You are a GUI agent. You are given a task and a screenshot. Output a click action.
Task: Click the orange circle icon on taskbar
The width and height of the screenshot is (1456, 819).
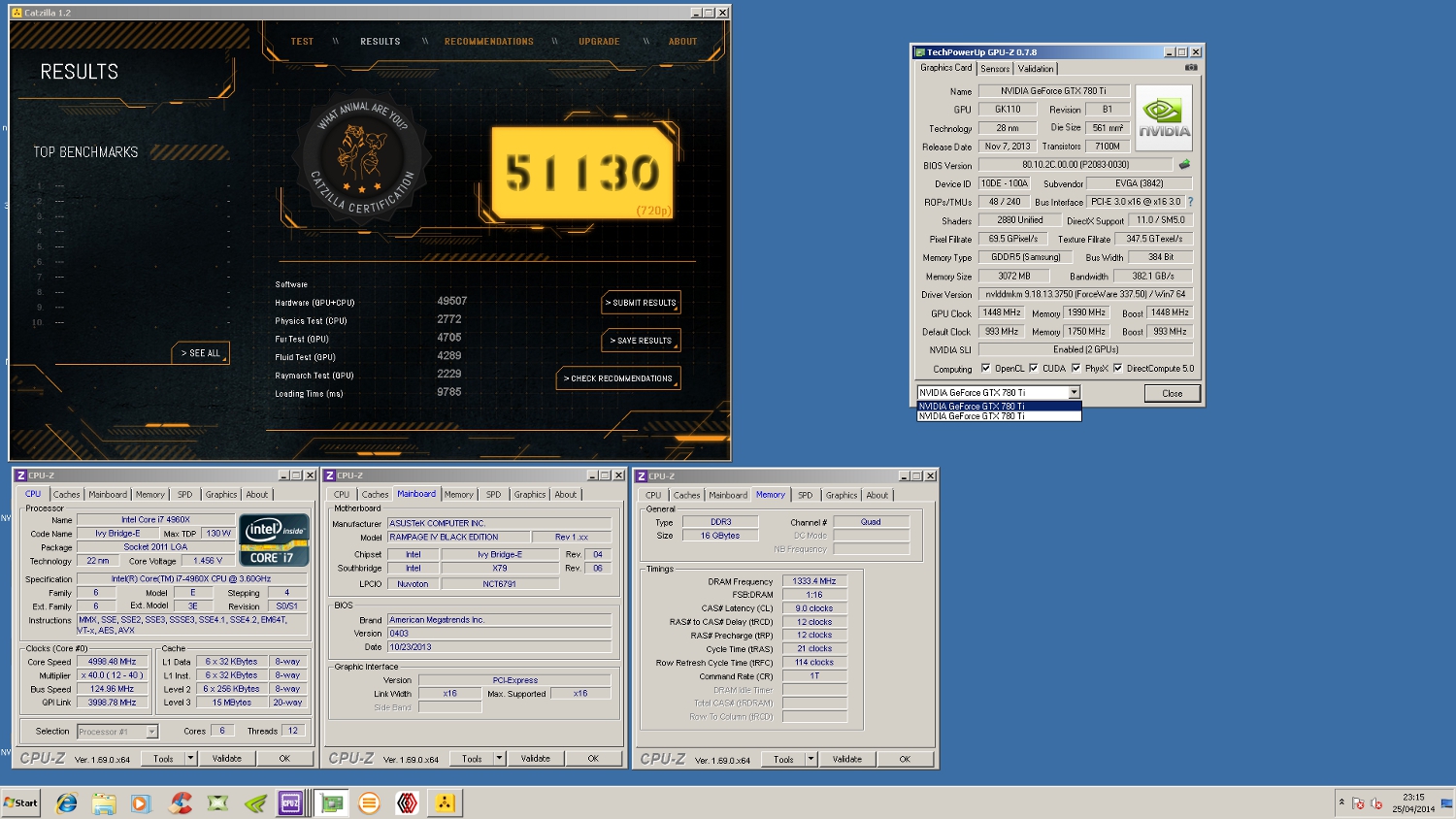point(369,803)
